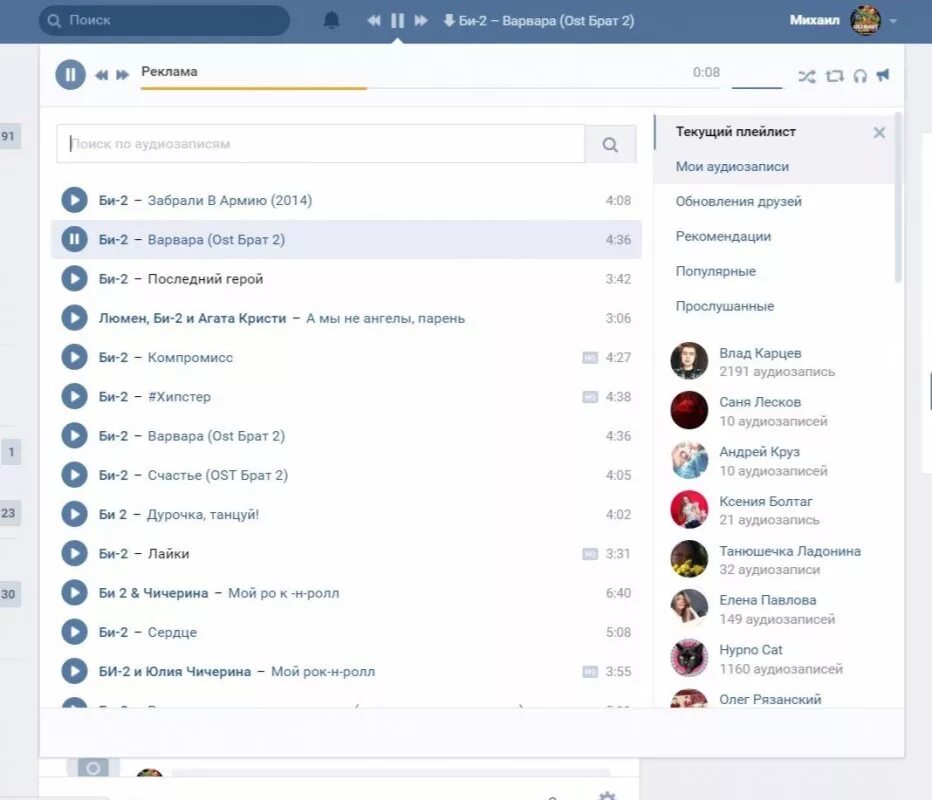Click HQ badge on #Хипстер track

tap(590, 397)
